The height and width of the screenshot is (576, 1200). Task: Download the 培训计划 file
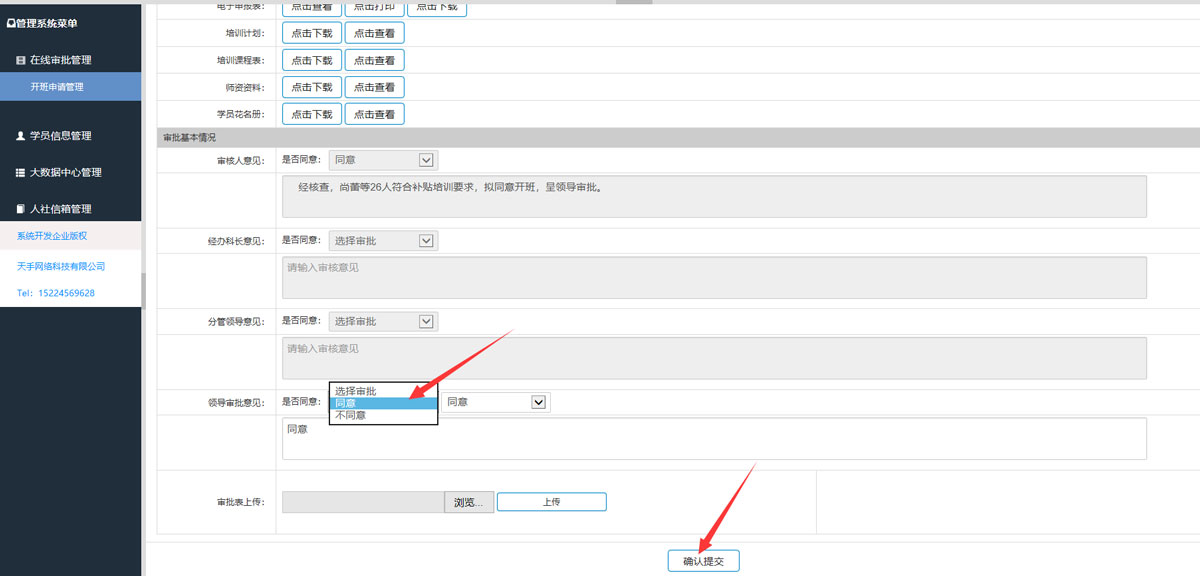(x=312, y=33)
